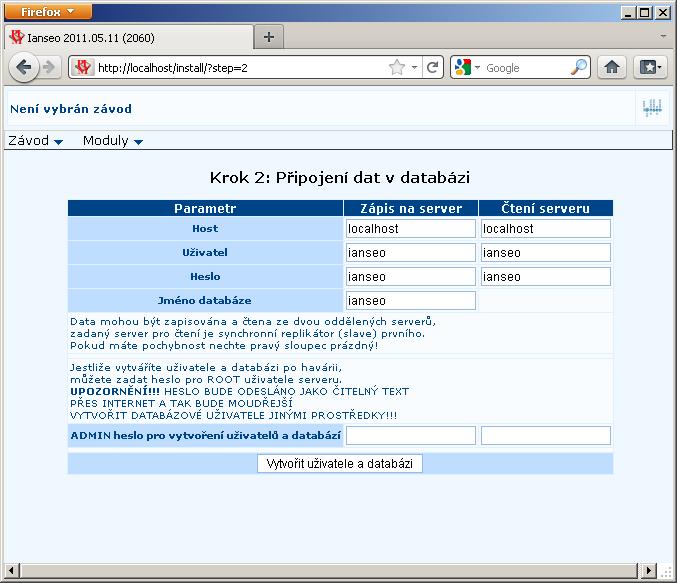Click the horizontal scrollbar right arrow
The width and height of the screenshot is (677, 583).
[x=648, y=570]
